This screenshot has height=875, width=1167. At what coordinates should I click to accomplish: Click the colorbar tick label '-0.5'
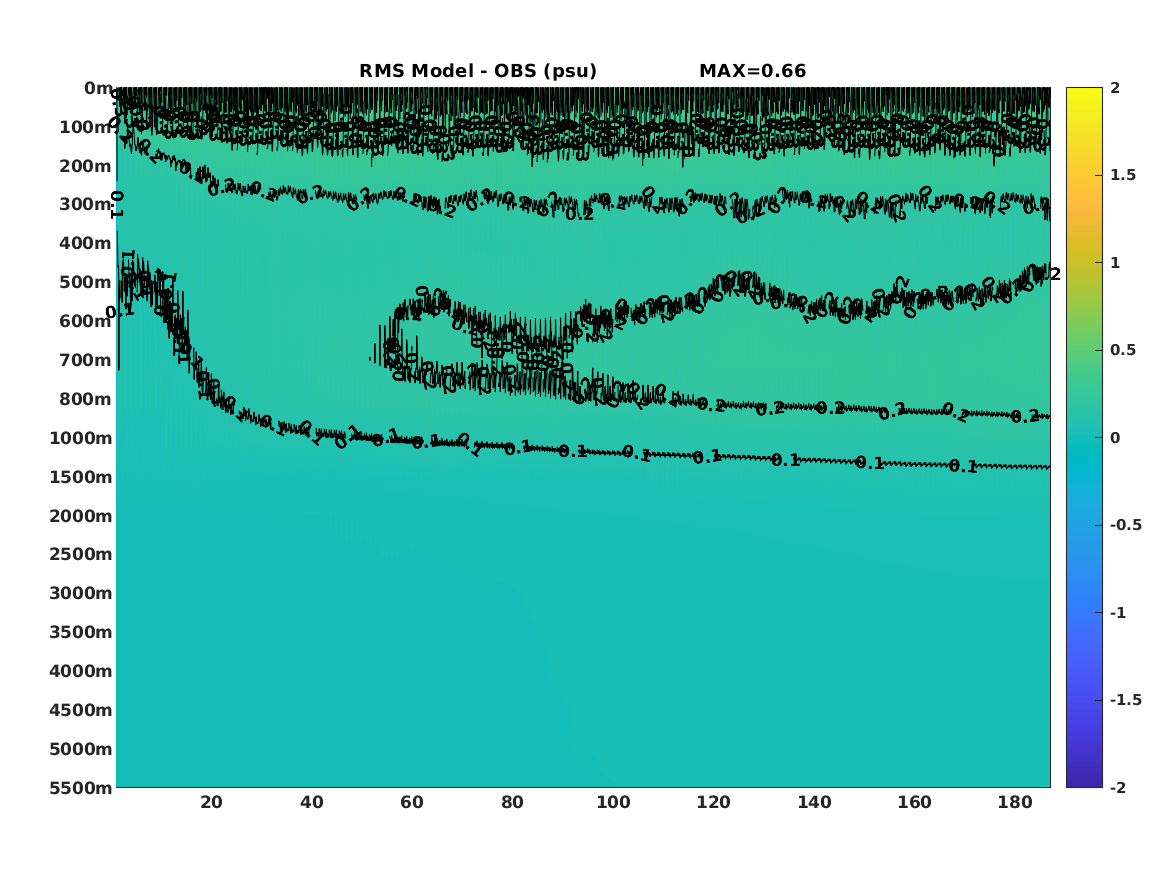coord(1126,525)
